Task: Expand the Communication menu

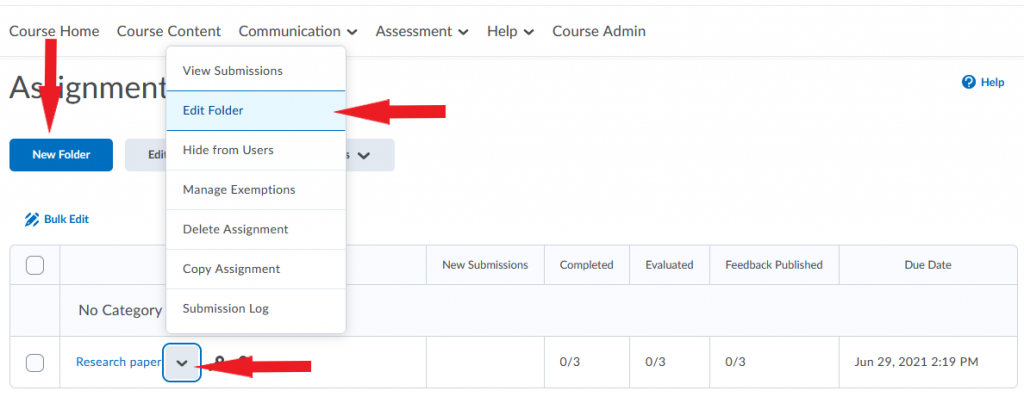Action: click(x=298, y=31)
